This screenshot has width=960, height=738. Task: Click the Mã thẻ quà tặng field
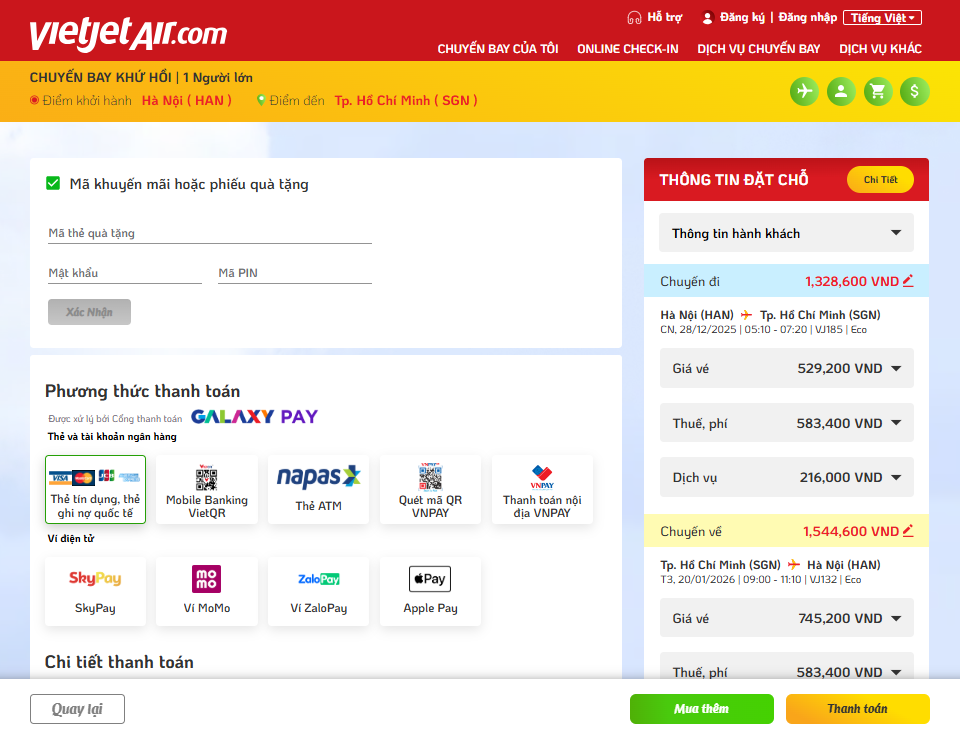click(210, 233)
